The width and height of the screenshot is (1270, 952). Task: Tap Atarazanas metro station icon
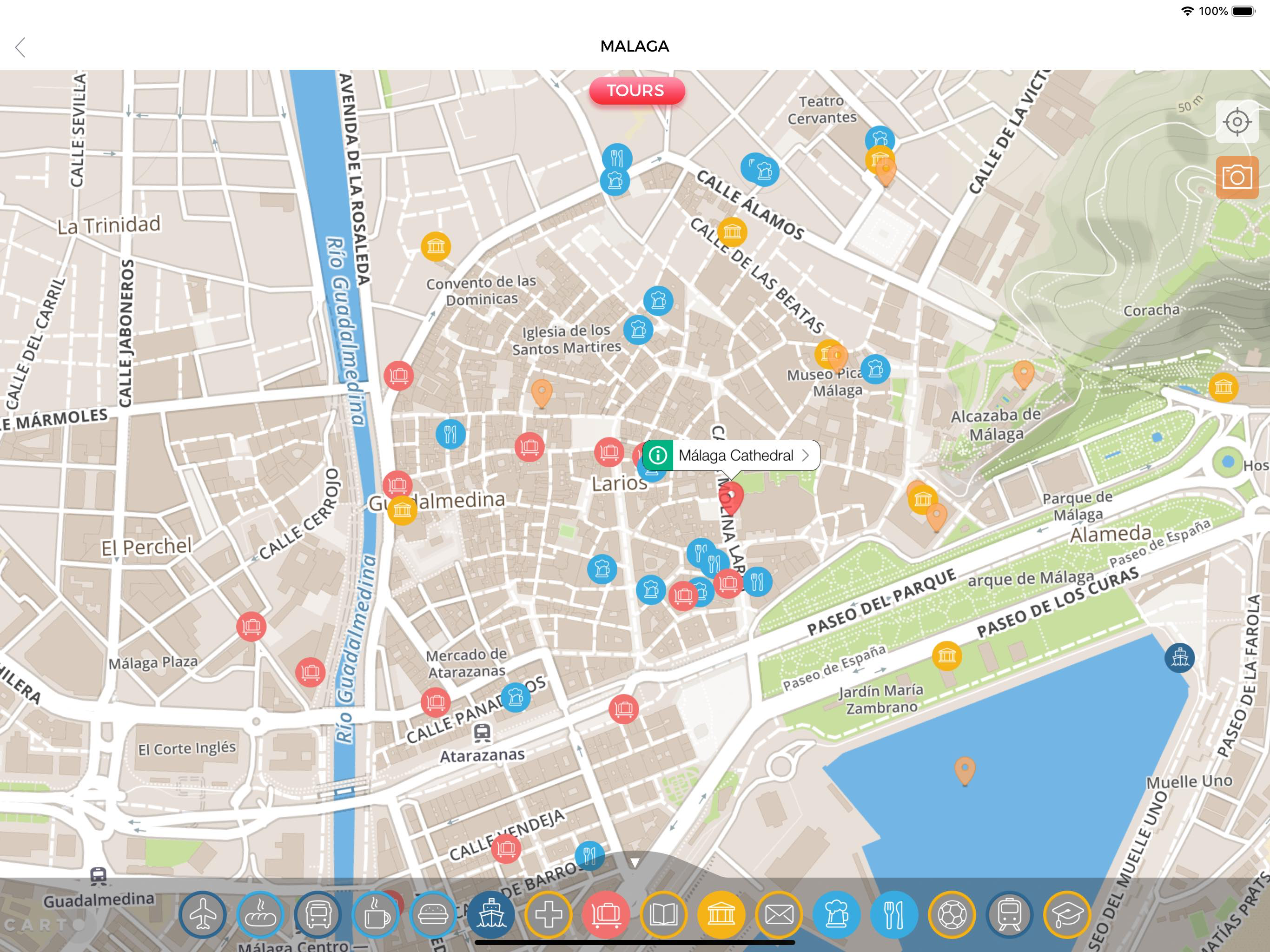point(482,732)
